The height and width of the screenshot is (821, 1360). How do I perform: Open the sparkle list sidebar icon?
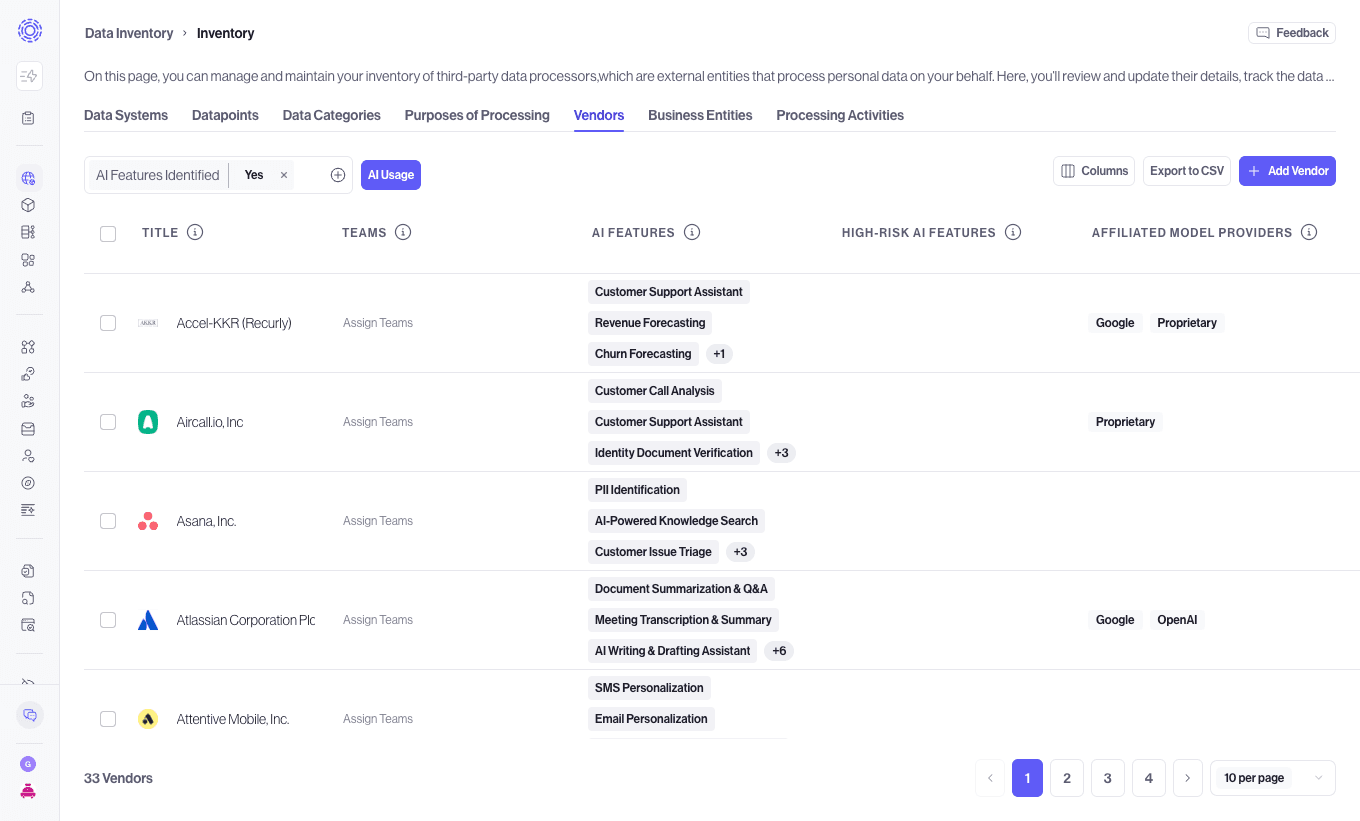28,510
